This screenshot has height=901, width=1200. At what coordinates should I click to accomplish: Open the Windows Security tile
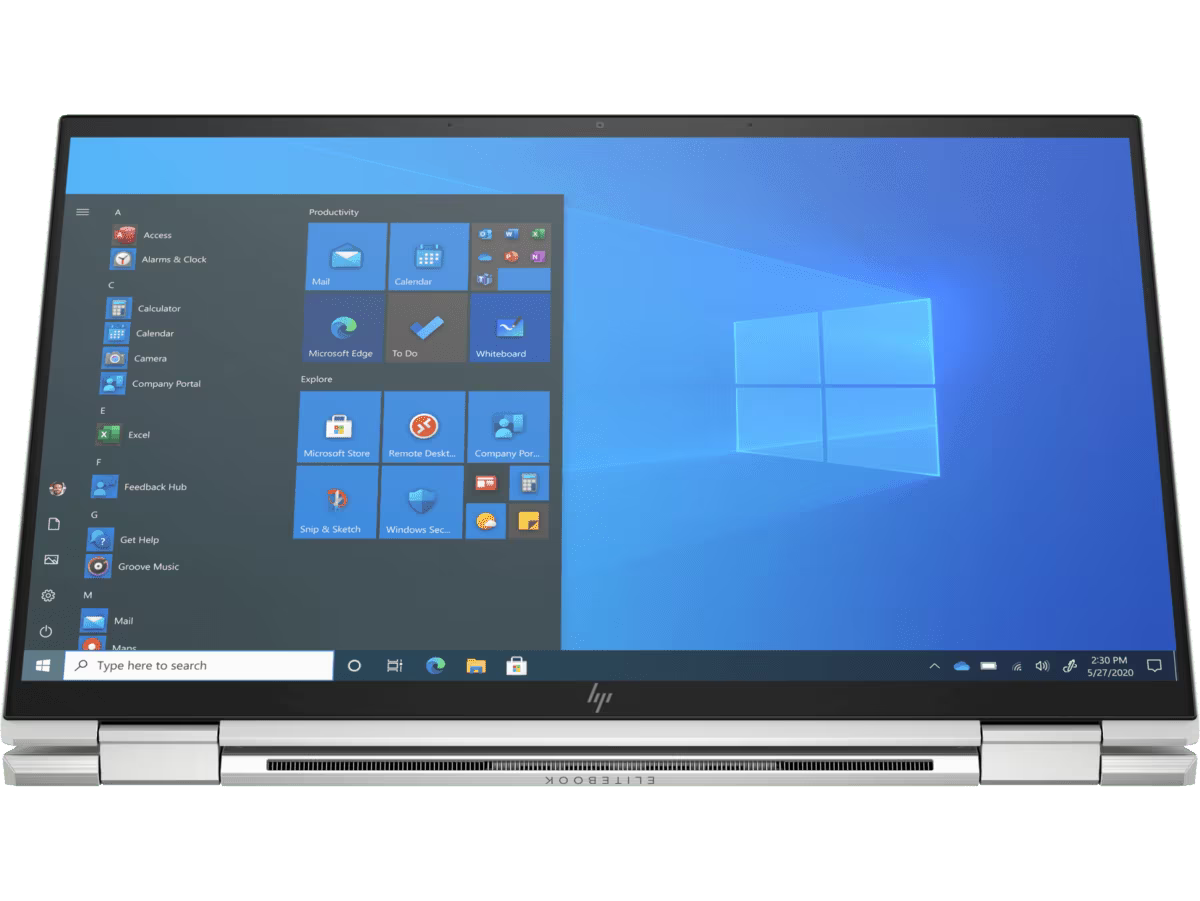(x=422, y=502)
